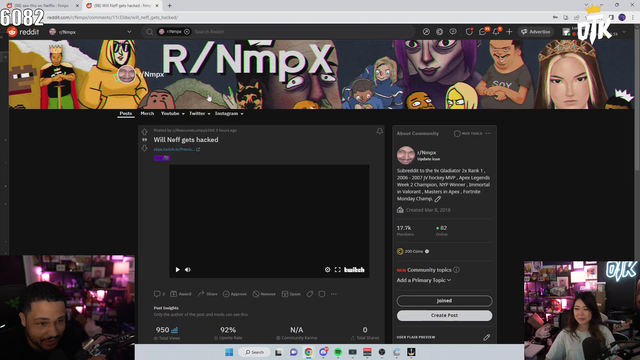The image size is (640, 360).
Task: Open Reddit notifications bell in header
Action: point(496,32)
